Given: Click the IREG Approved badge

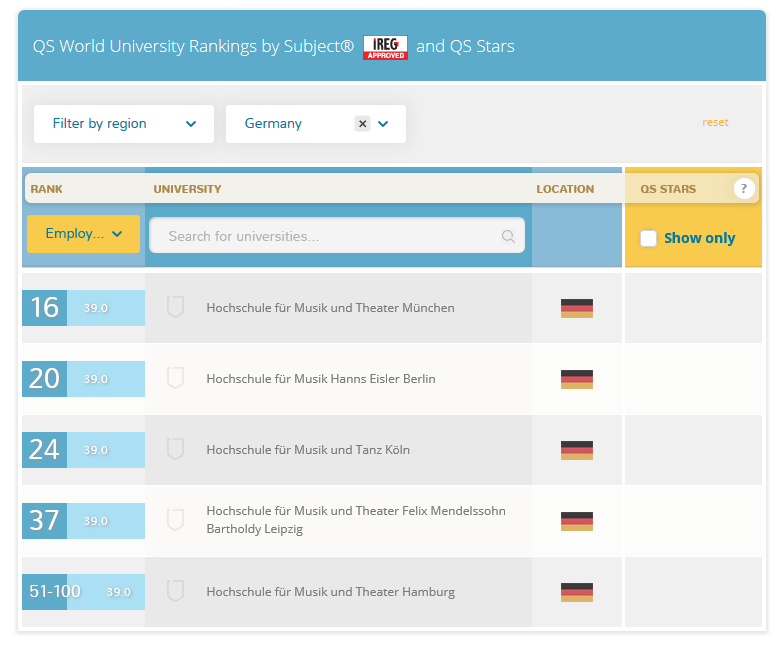Looking at the screenshot, I should (x=385, y=47).
